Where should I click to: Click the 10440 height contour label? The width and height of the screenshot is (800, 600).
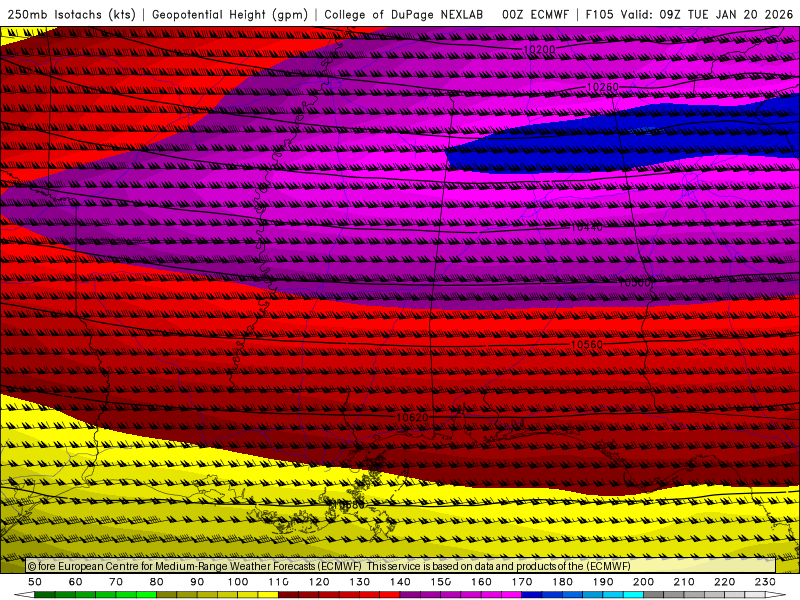[587, 227]
